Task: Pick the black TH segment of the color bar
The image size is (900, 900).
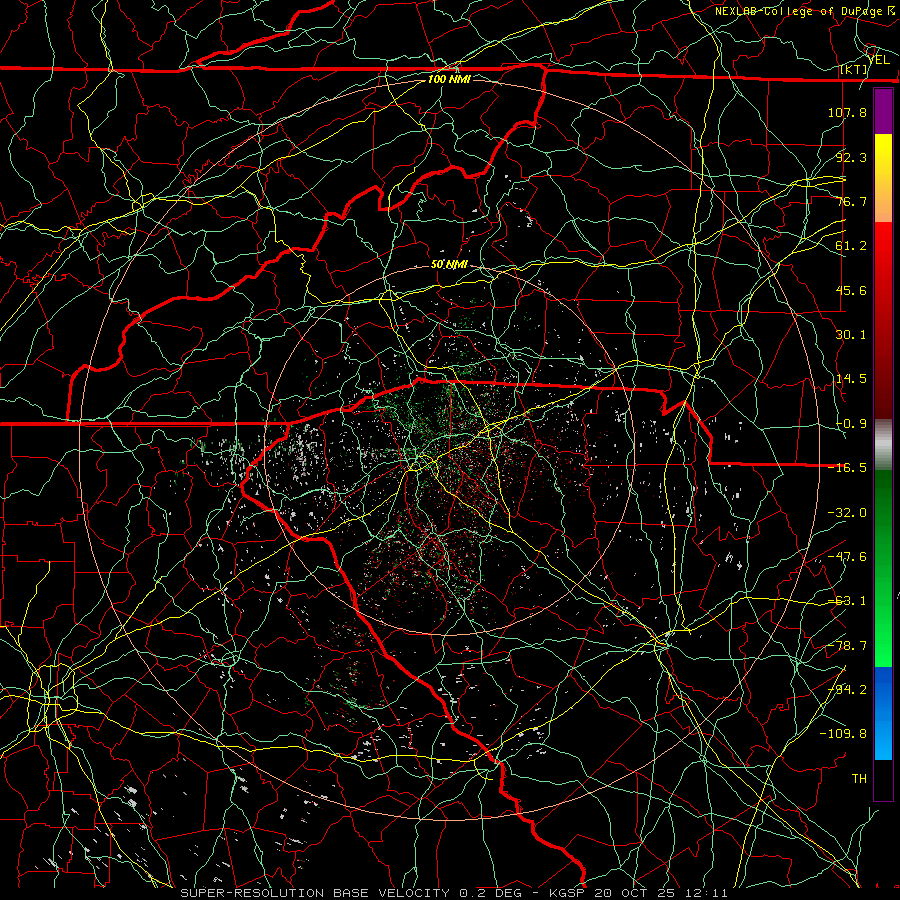Action: [883, 779]
